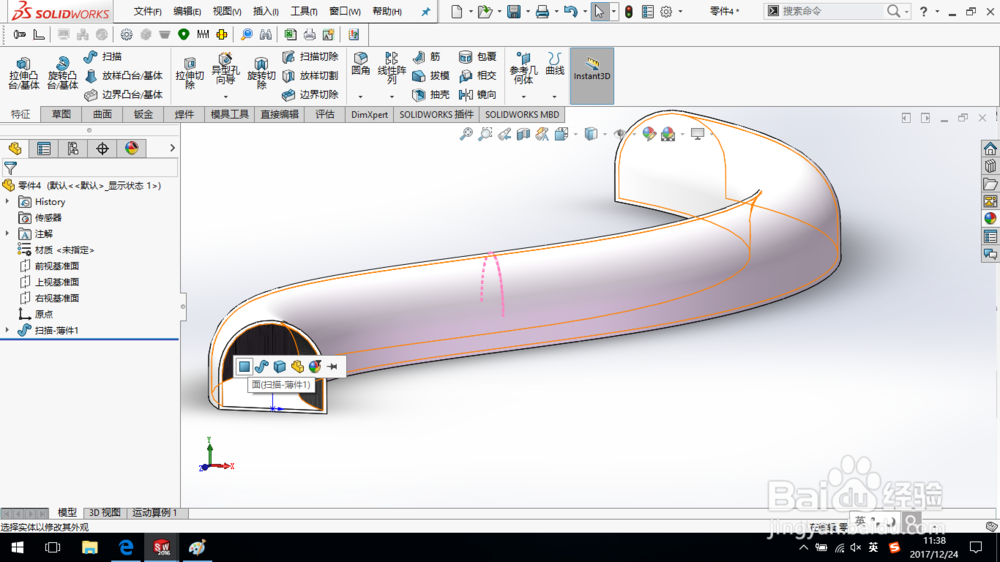Open the dropdown arrow under 圆角 (Fillet)
Screen dimensions: 1000x562
(x=360, y=97)
